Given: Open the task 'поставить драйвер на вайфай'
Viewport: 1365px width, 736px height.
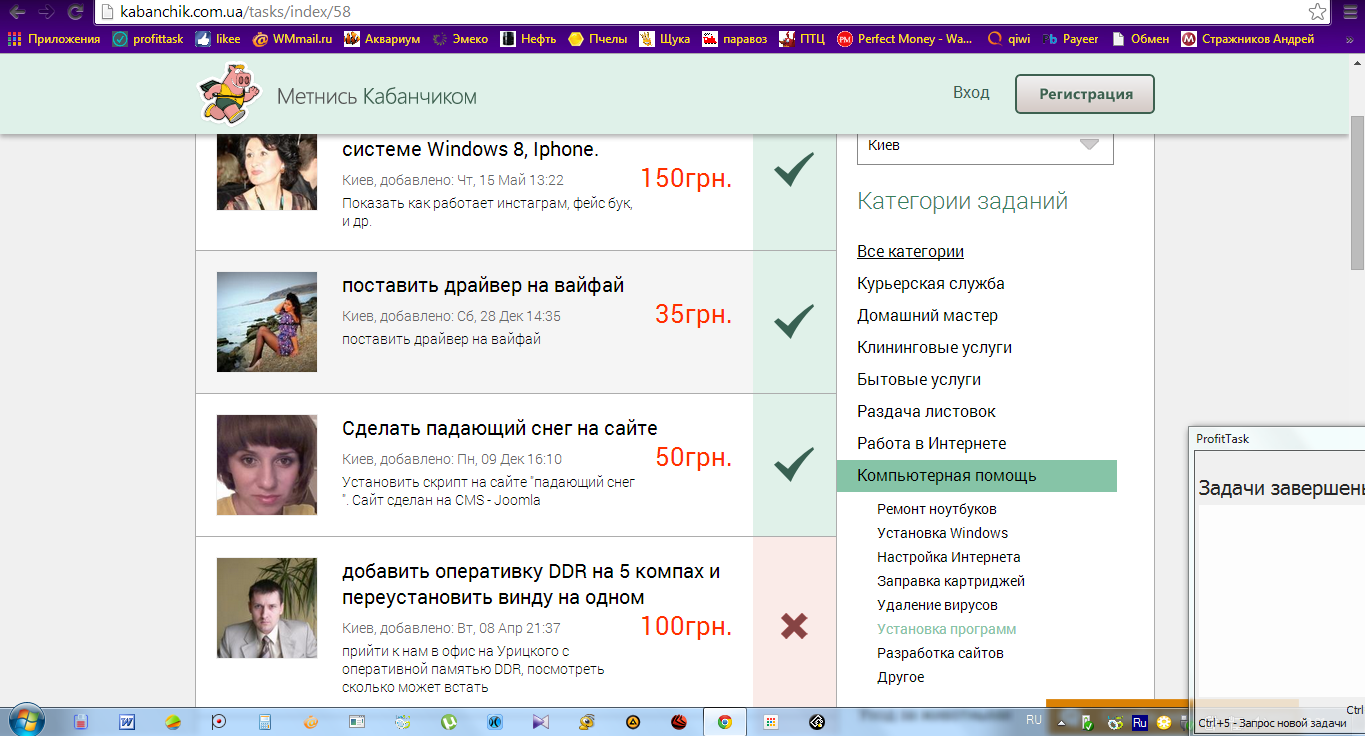Looking at the screenshot, I should 483,285.
